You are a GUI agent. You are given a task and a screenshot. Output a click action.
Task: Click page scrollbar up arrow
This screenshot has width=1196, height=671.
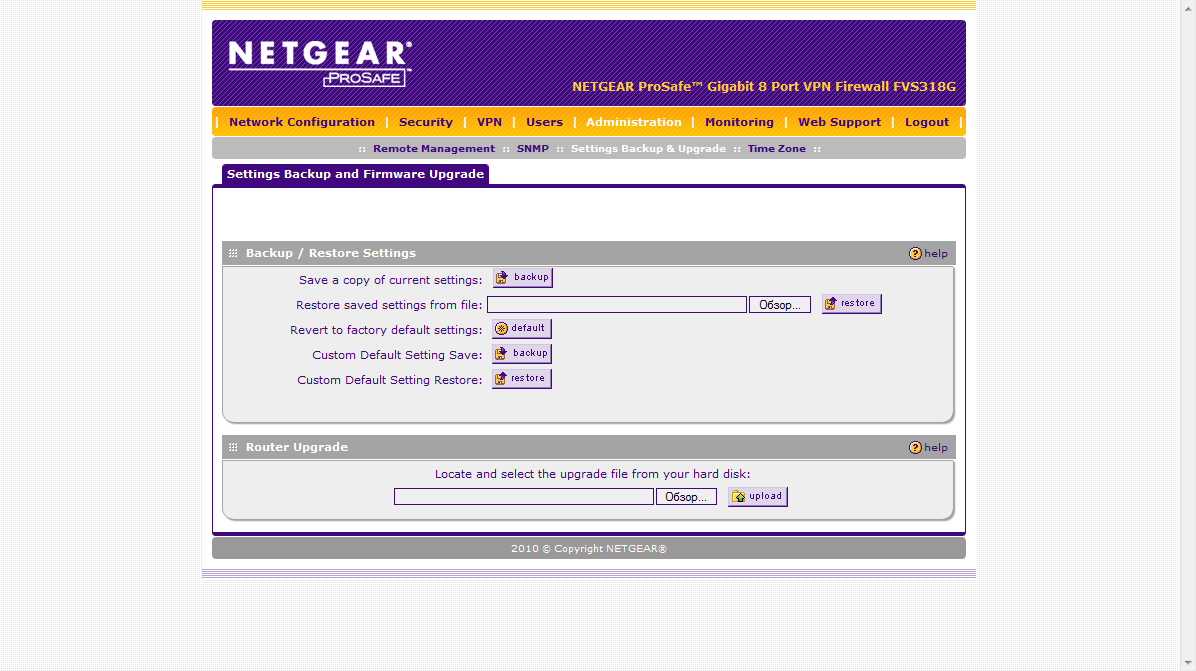[1188, 7]
